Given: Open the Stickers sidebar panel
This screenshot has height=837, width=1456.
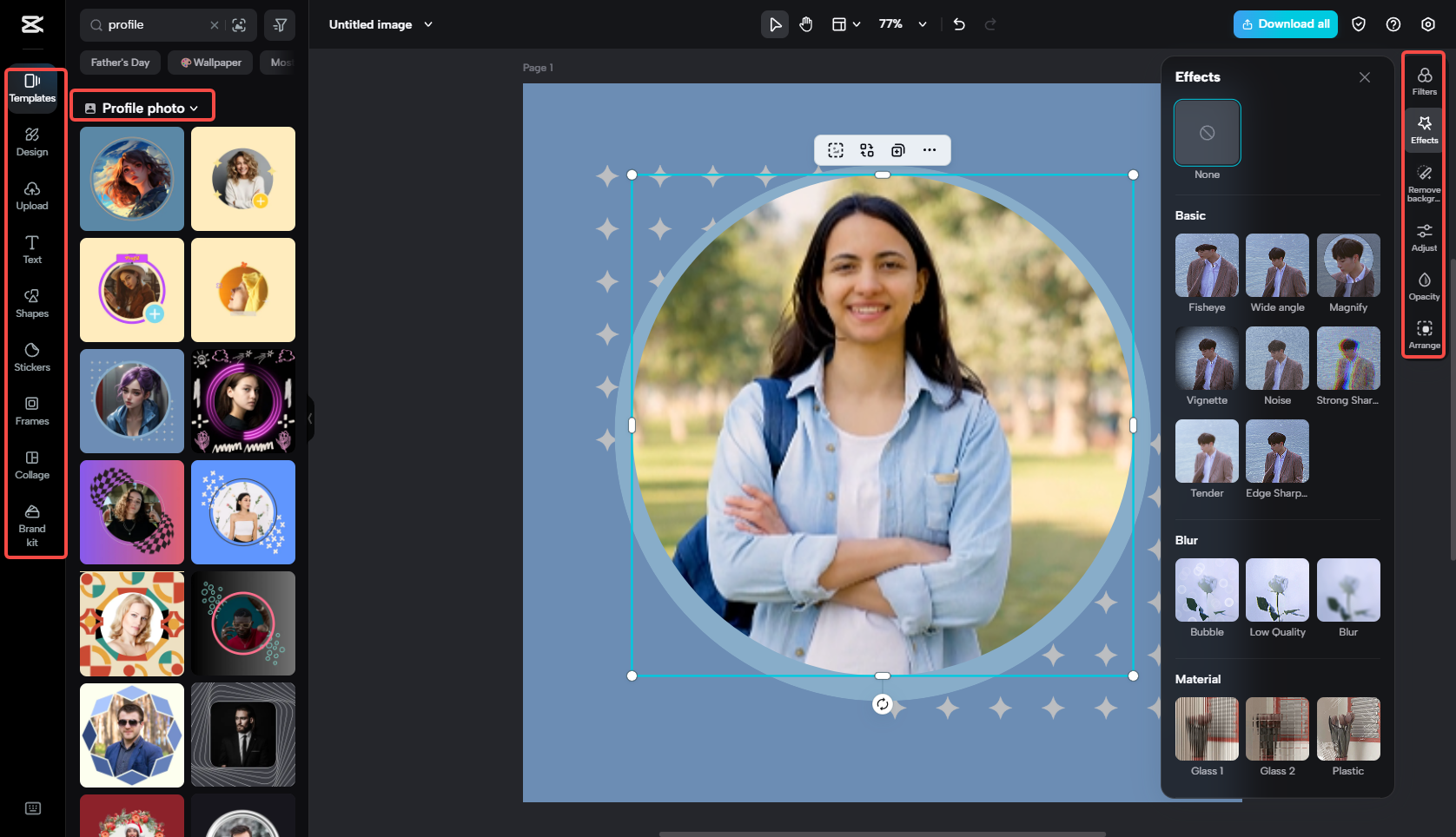Looking at the screenshot, I should [x=32, y=358].
